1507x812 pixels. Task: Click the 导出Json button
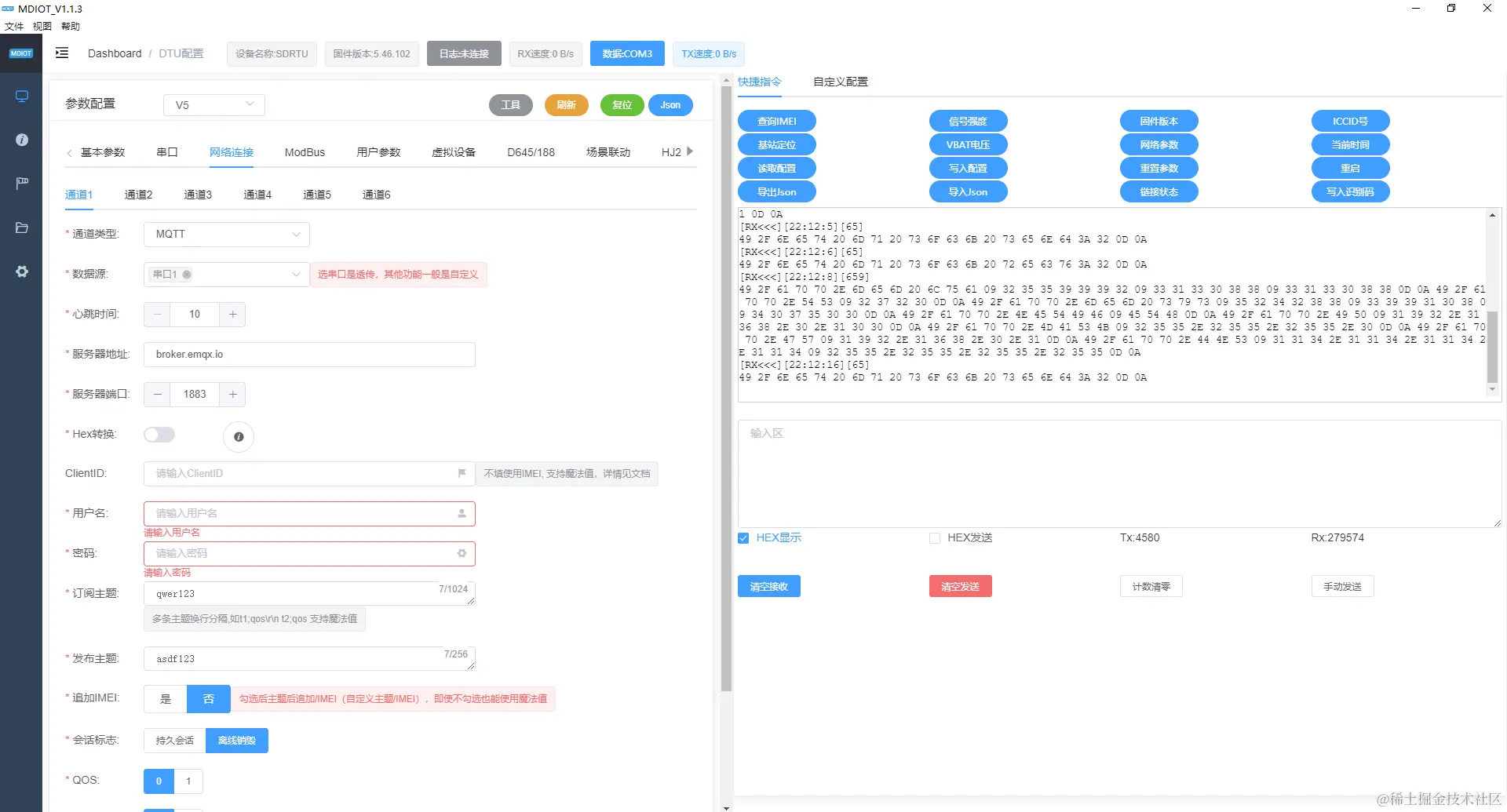[777, 191]
